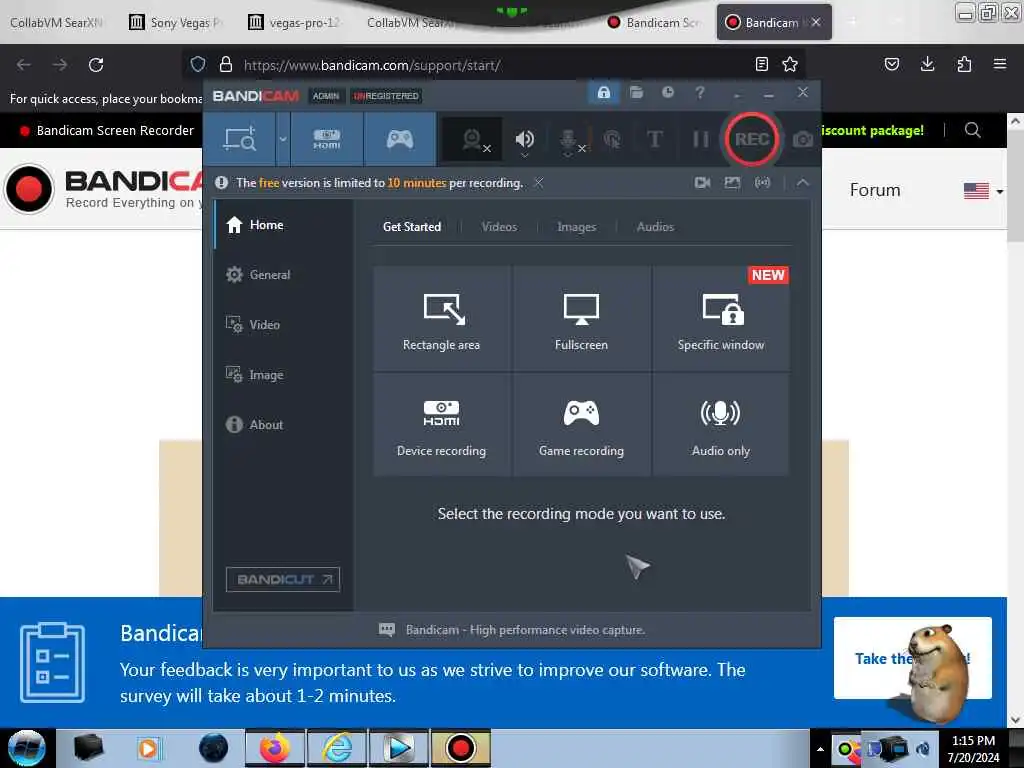
Task: Select screen recording mode icon in Bandicam toolbar
Action: click(x=240, y=139)
